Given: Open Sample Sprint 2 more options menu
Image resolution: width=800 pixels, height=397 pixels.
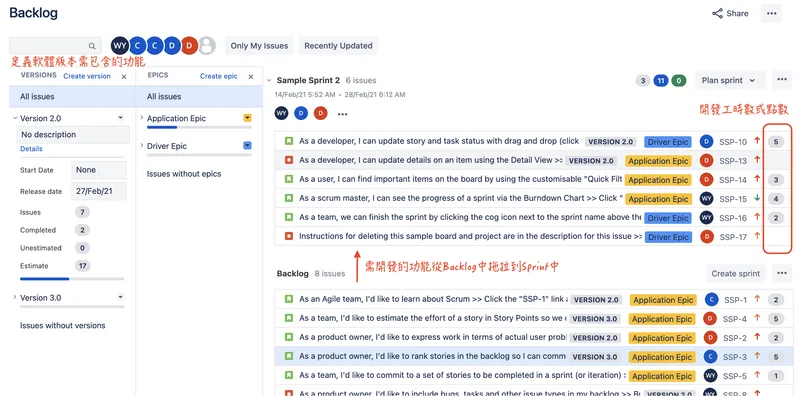Looking at the screenshot, I should click(782, 80).
